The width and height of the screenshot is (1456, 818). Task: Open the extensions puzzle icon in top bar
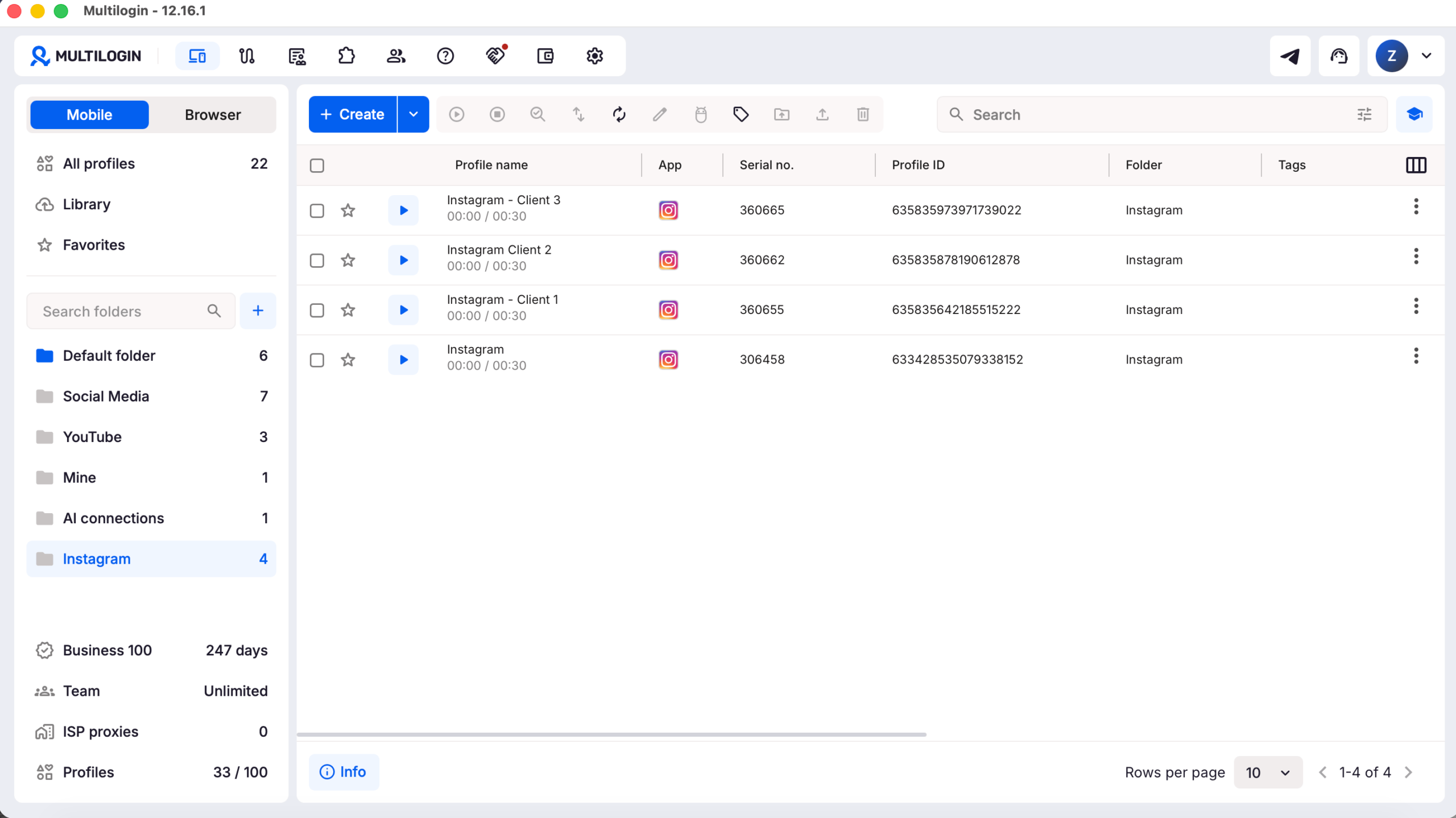click(x=346, y=56)
